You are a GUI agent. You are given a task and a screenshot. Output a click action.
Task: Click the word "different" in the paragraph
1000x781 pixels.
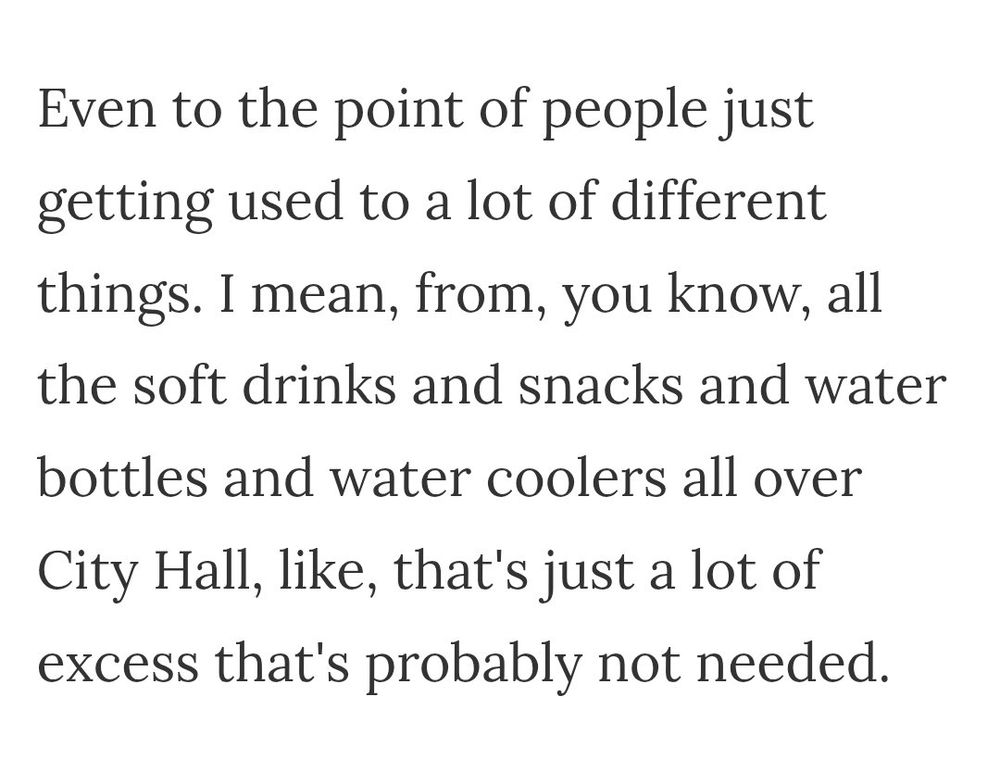click(x=718, y=200)
